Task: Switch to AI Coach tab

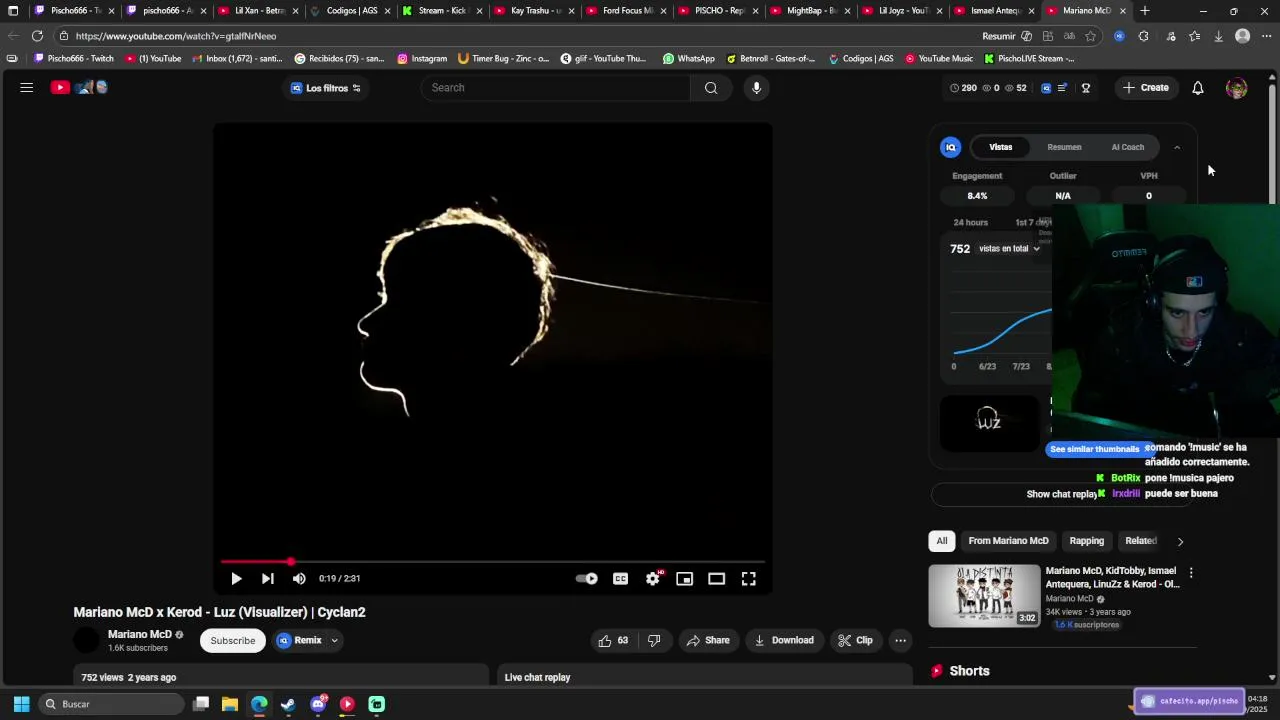Action: pyautogui.click(x=1128, y=147)
